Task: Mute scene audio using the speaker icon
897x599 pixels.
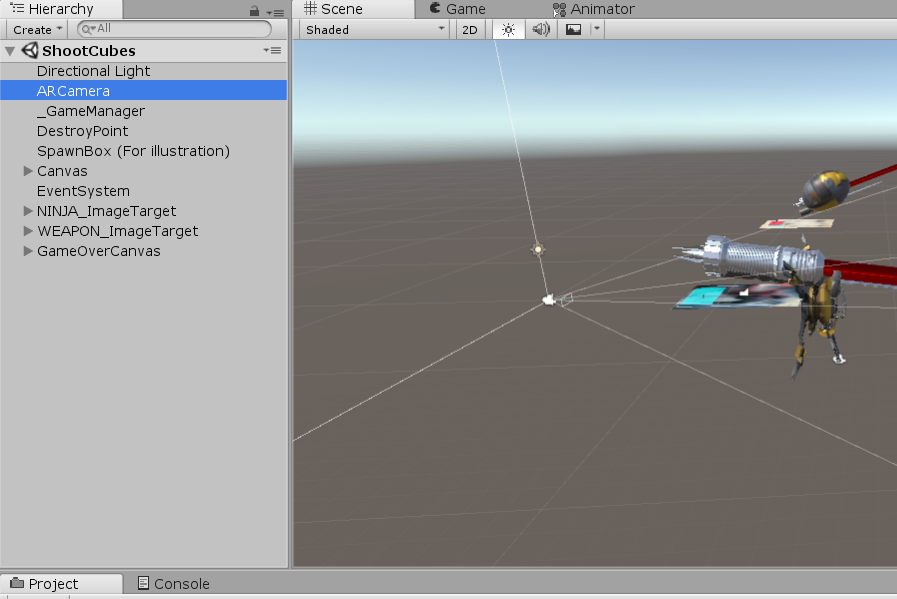Action: [x=540, y=29]
